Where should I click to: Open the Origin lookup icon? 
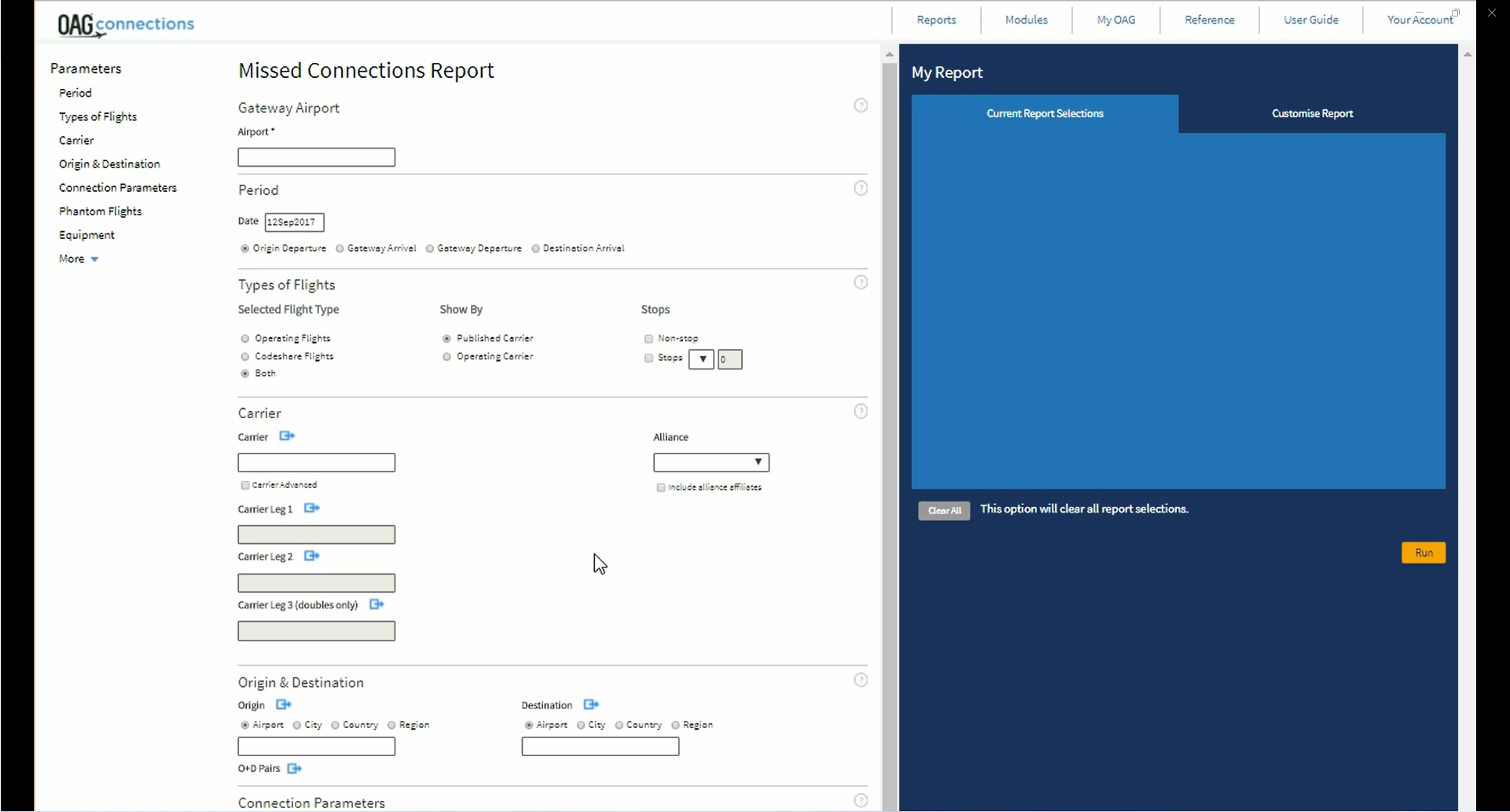point(284,704)
